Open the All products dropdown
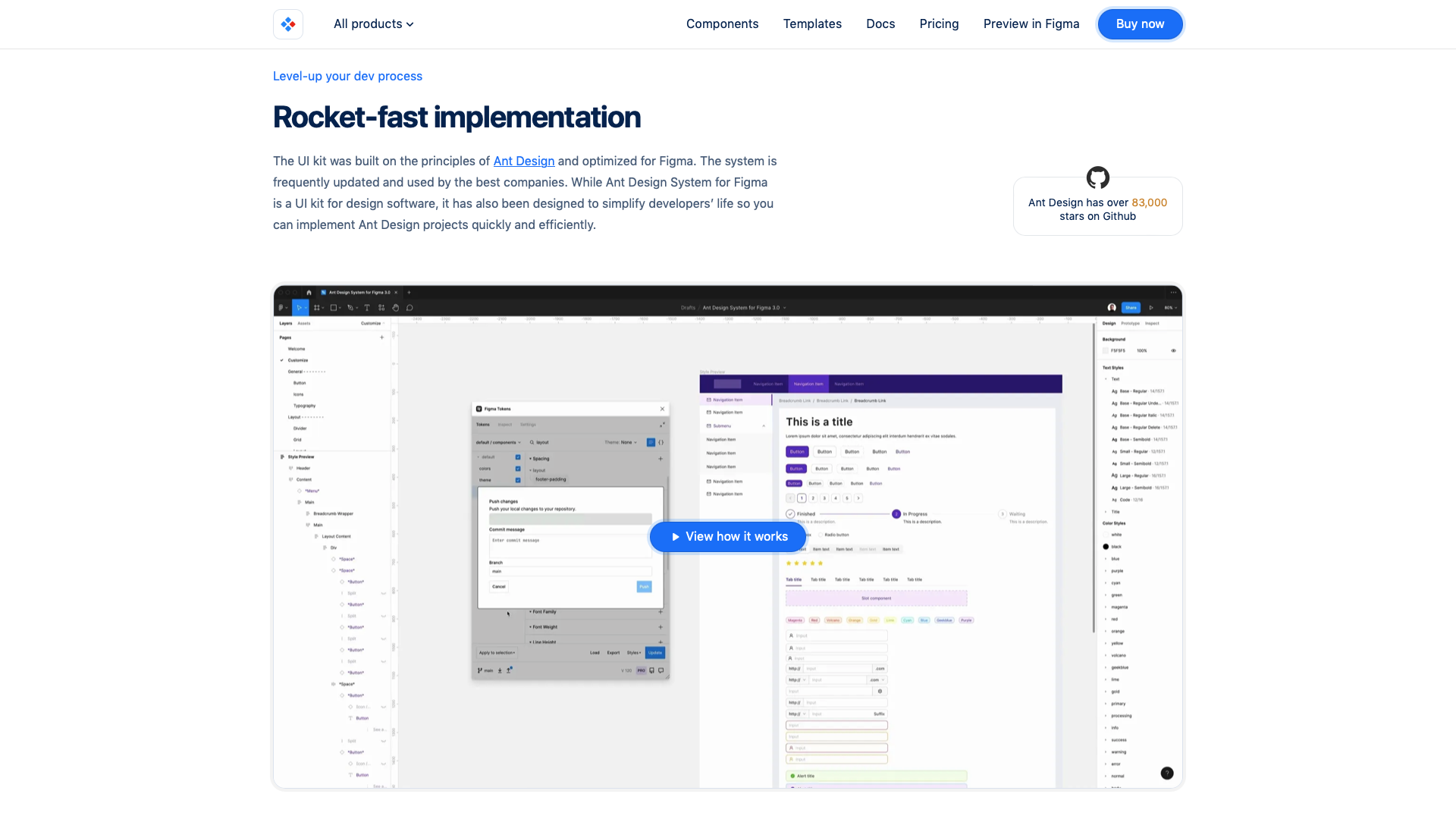The height and width of the screenshot is (819, 1456). [373, 24]
